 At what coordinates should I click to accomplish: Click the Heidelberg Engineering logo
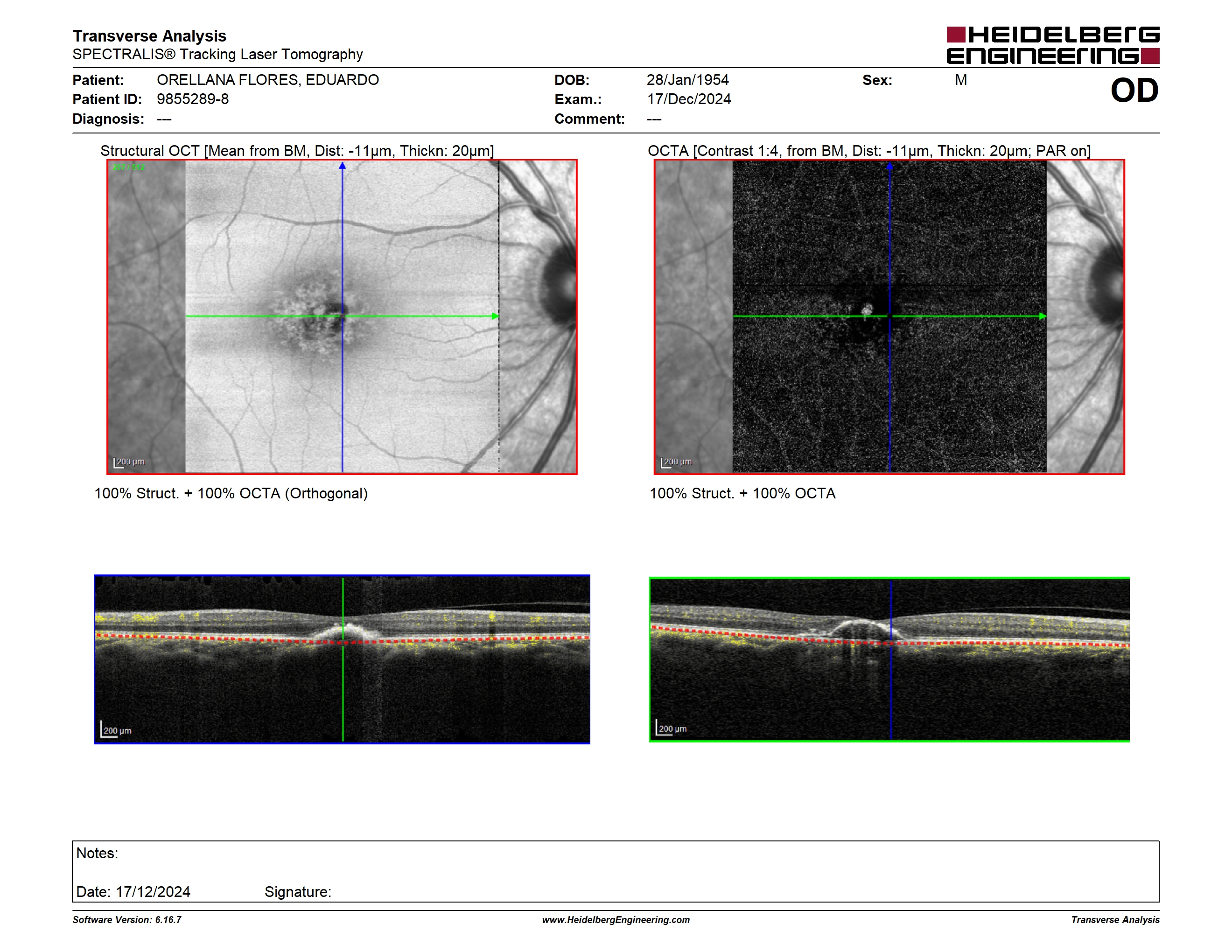[x=1053, y=45]
